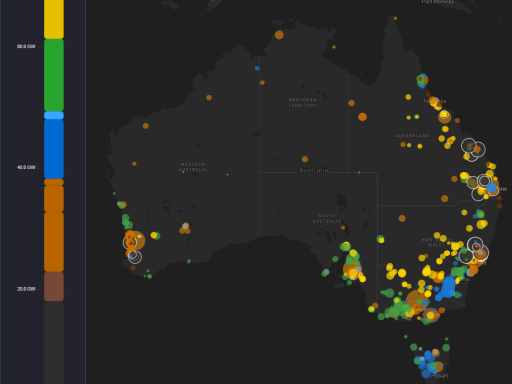512x384 pixels.
Task: Click the brown segment near the 20 GW label
Action: point(54,287)
